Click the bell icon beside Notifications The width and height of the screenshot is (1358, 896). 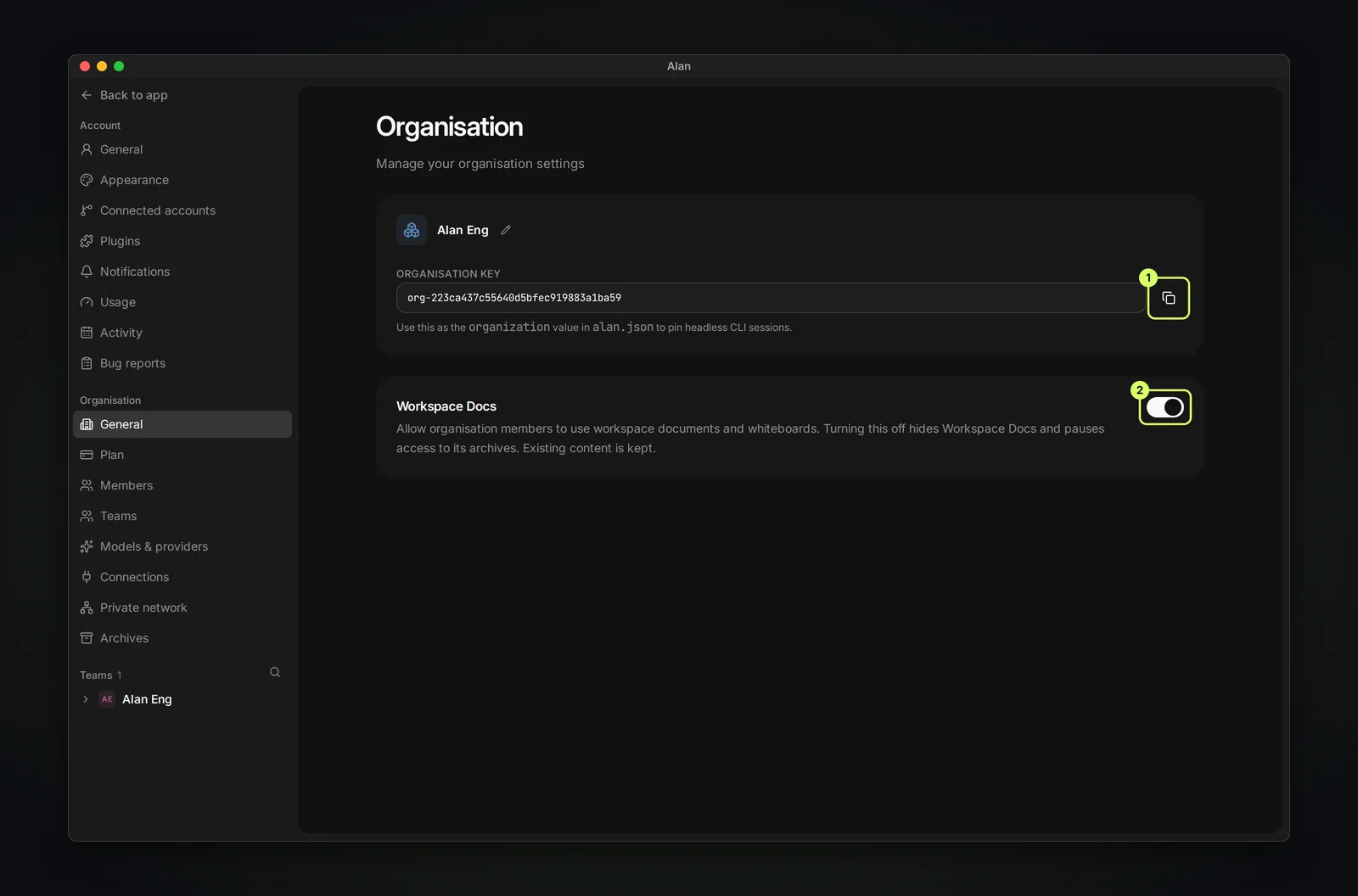(87, 272)
